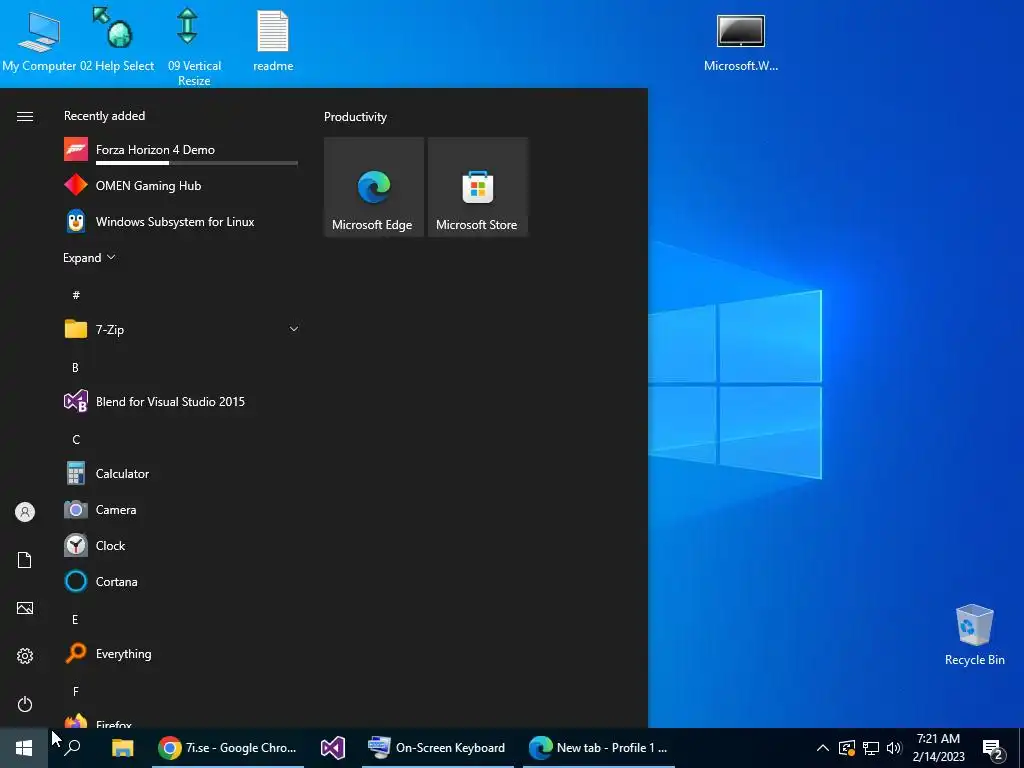Open Visual Studio from taskbar
Viewport: 1024px width, 768px height.
coord(332,748)
